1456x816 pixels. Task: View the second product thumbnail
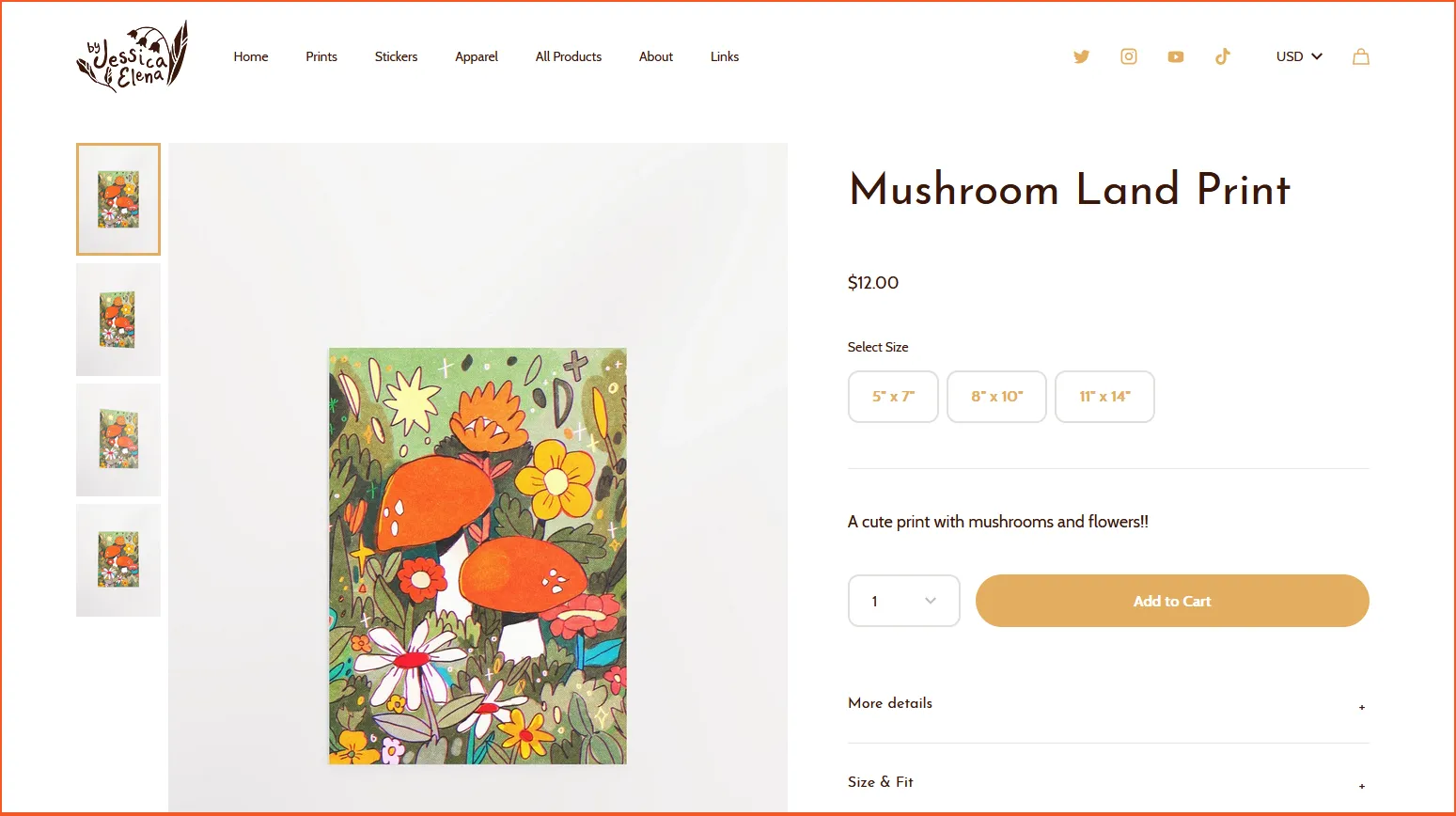point(118,320)
